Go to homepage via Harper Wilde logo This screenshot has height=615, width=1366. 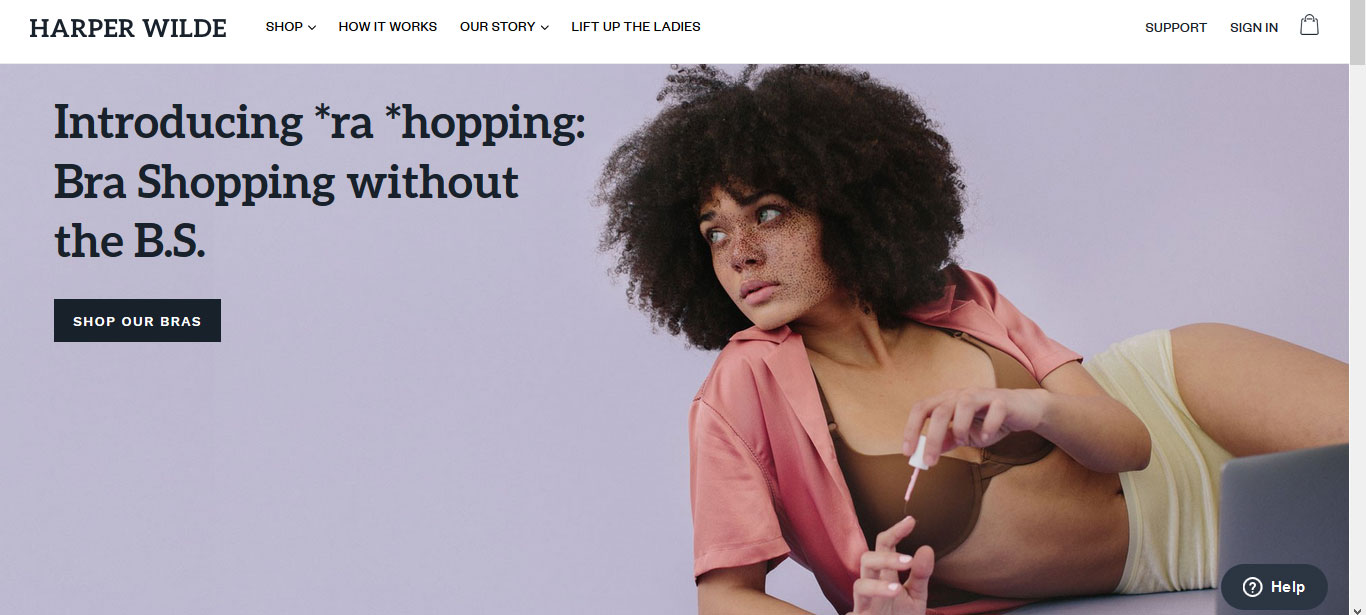pos(128,28)
